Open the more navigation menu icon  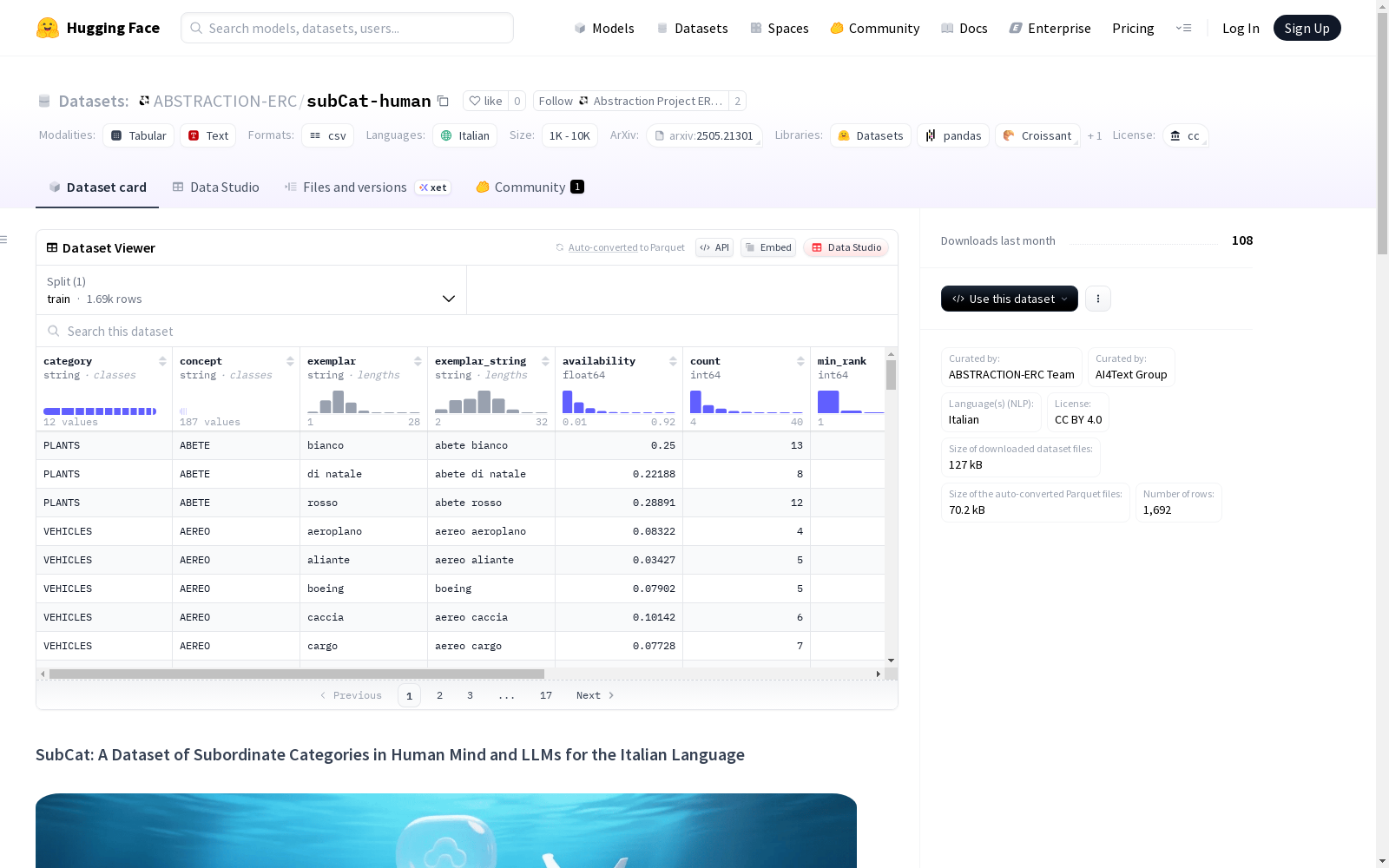click(x=1183, y=28)
